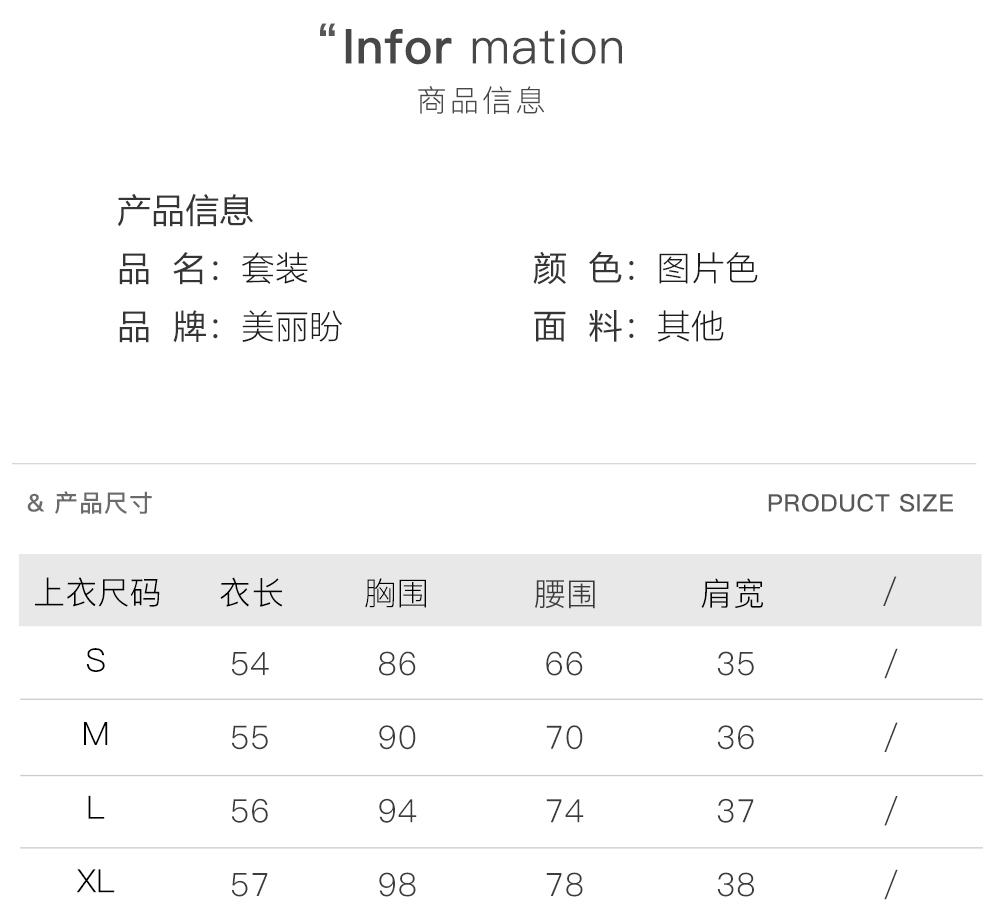Click the 商品信息 subtitle
The image size is (1000, 906).
481,101
